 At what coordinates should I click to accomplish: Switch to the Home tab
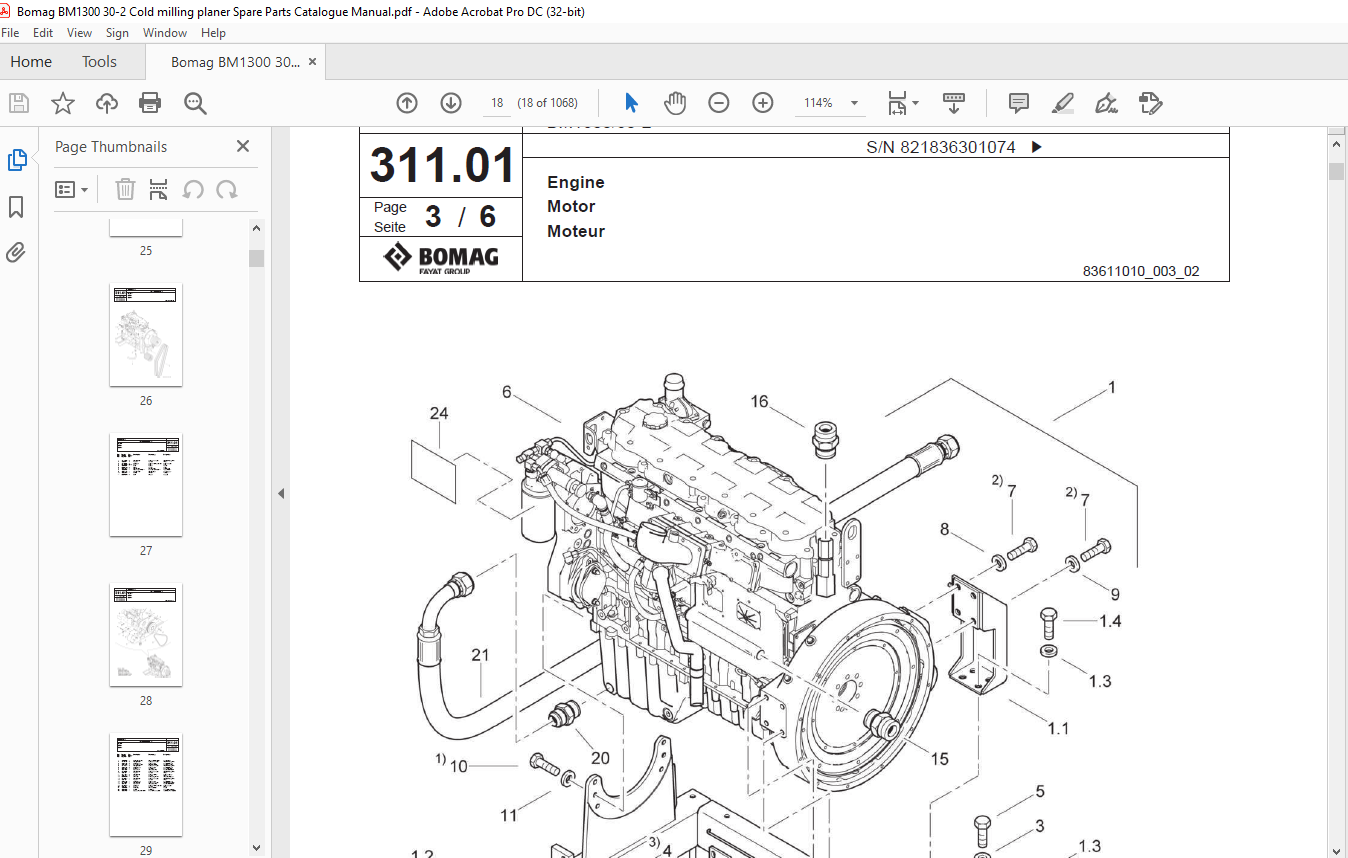(31, 62)
